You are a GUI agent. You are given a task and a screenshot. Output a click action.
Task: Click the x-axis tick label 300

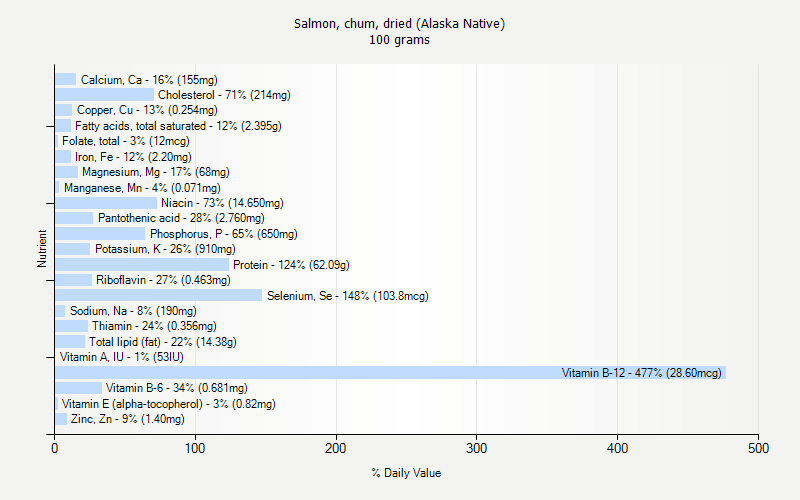tap(477, 448)
